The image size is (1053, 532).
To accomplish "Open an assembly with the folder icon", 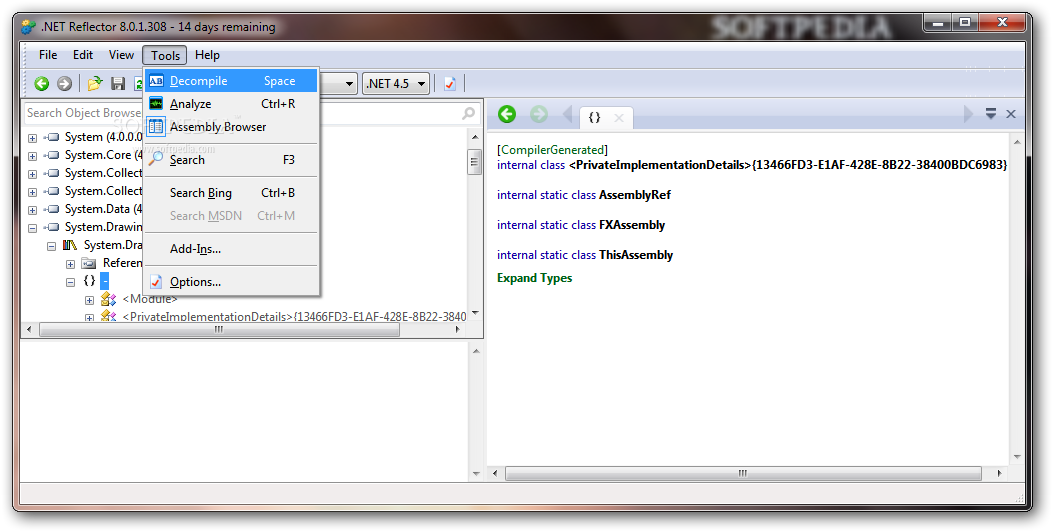I will (x=95, y=83).
